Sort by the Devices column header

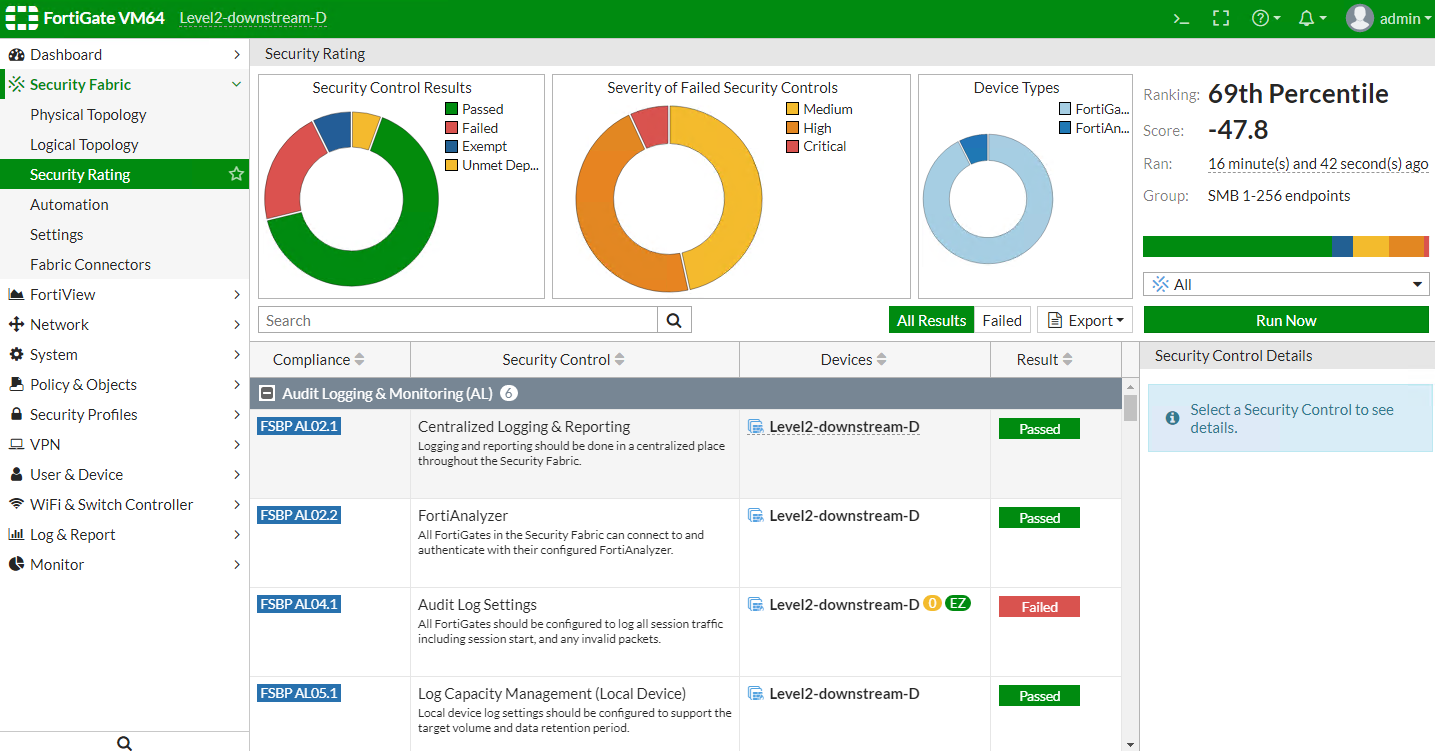tap(854, 360)
